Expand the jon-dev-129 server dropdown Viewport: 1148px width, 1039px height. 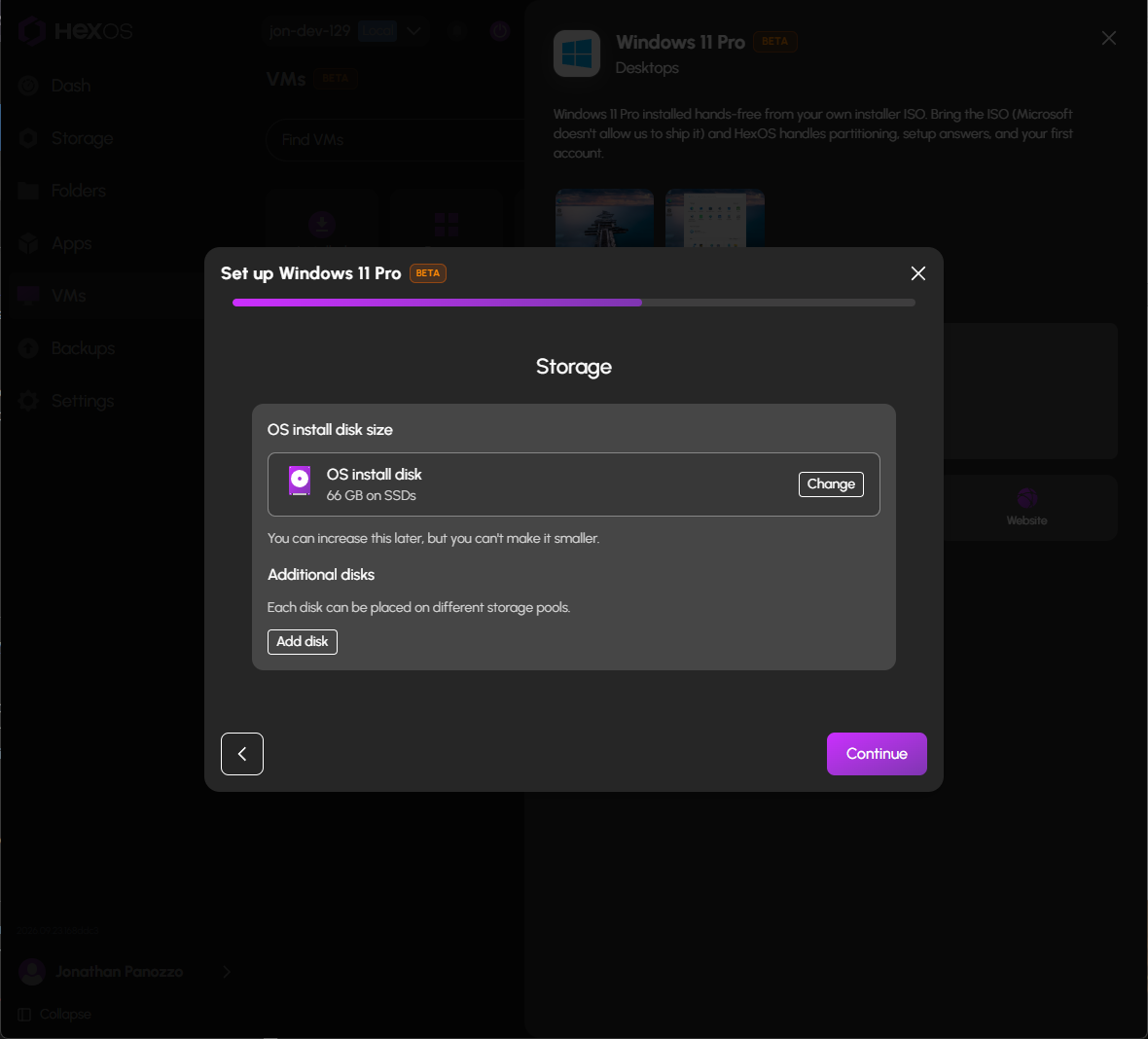click(413, 31)
